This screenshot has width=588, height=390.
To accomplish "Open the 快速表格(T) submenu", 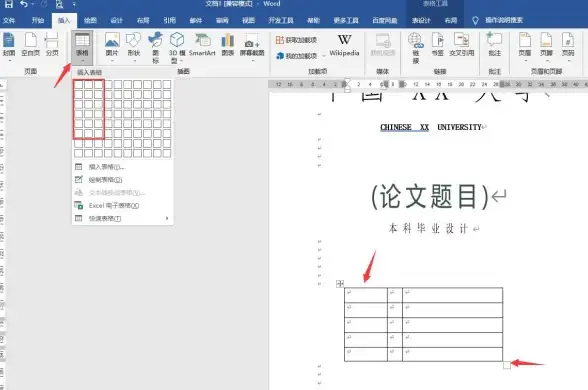I will click(x=122, y=218).
